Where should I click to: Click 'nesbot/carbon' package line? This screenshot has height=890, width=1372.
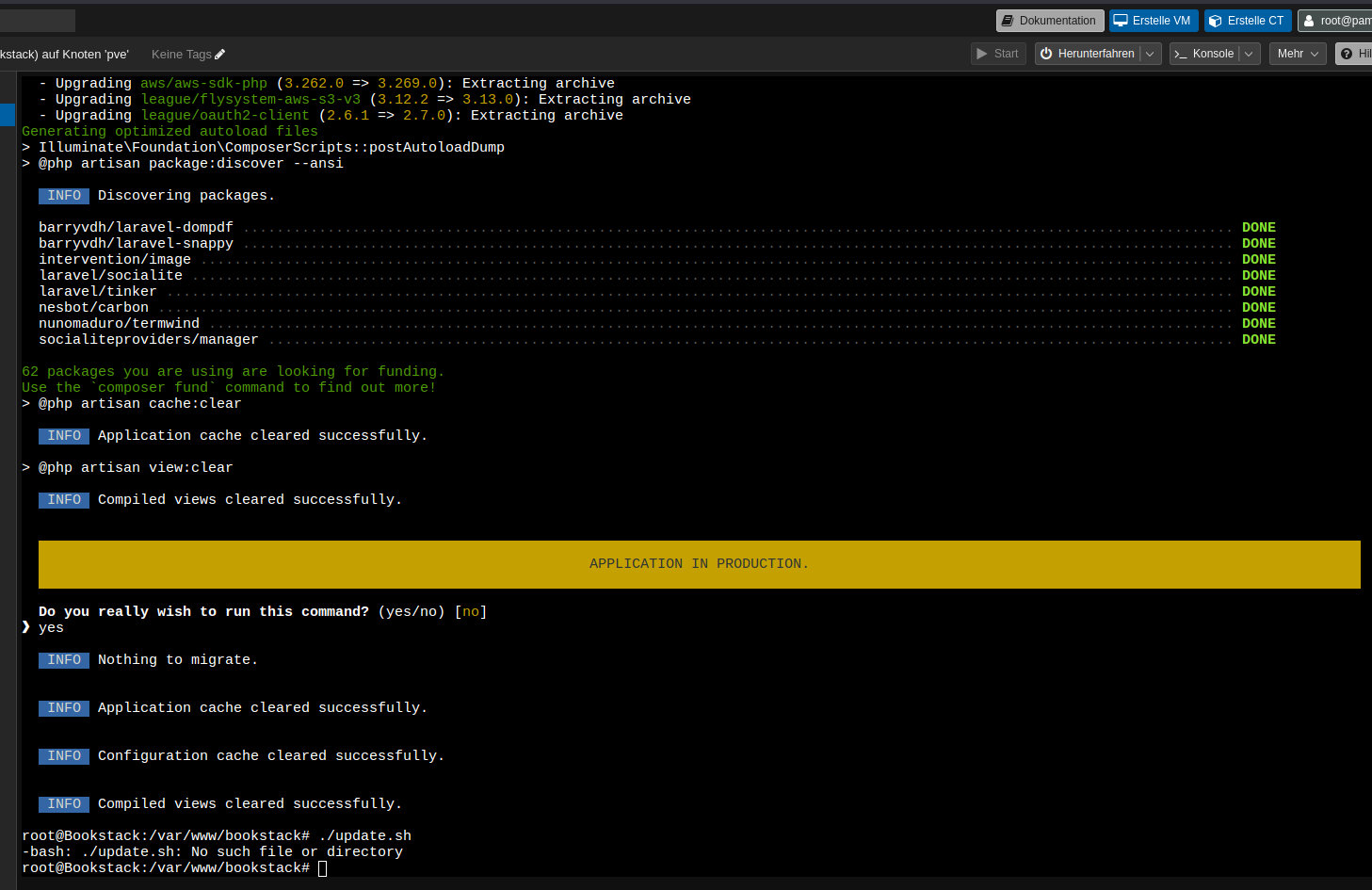[657, 308]
